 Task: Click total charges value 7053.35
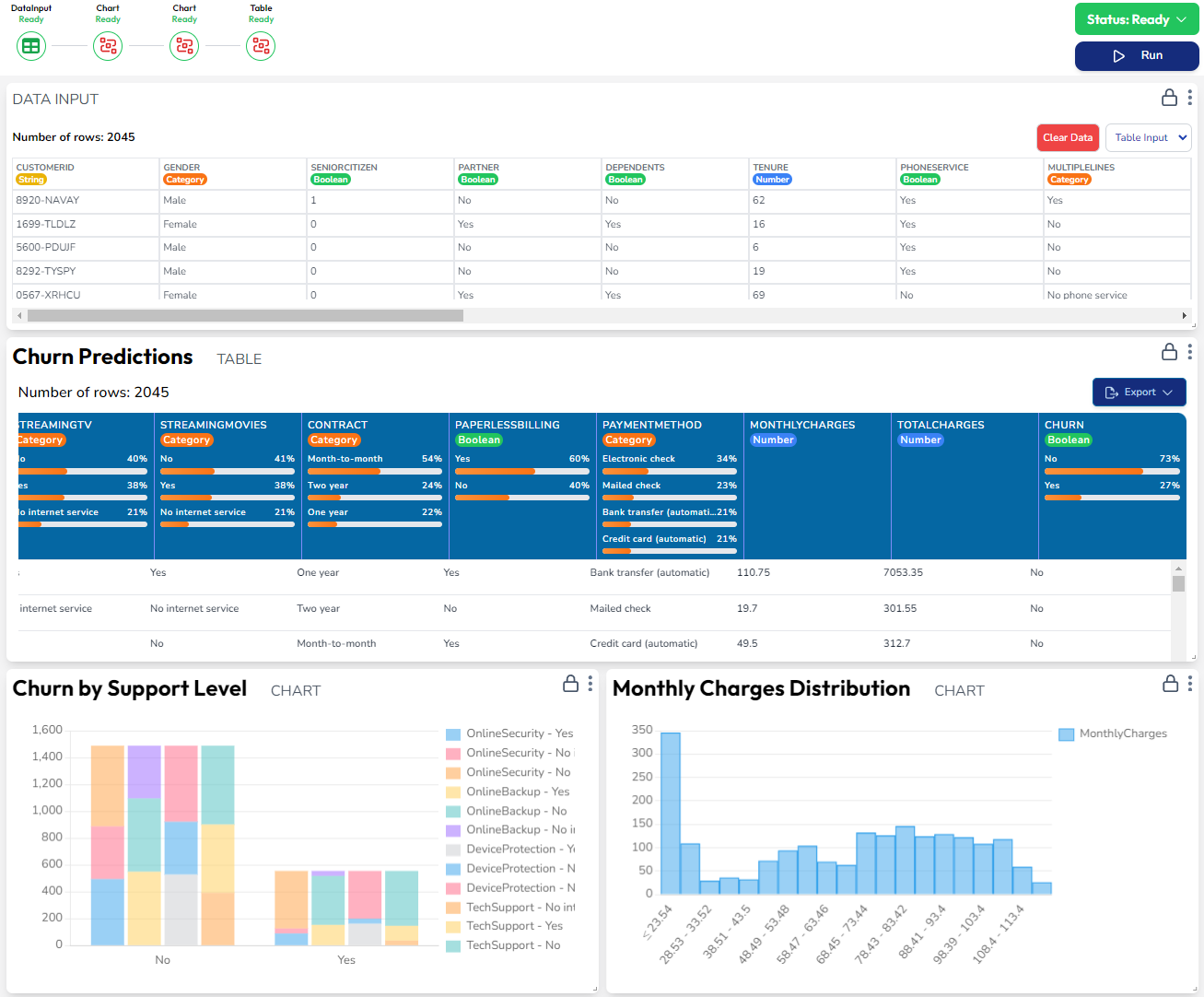tap(903, 572)
